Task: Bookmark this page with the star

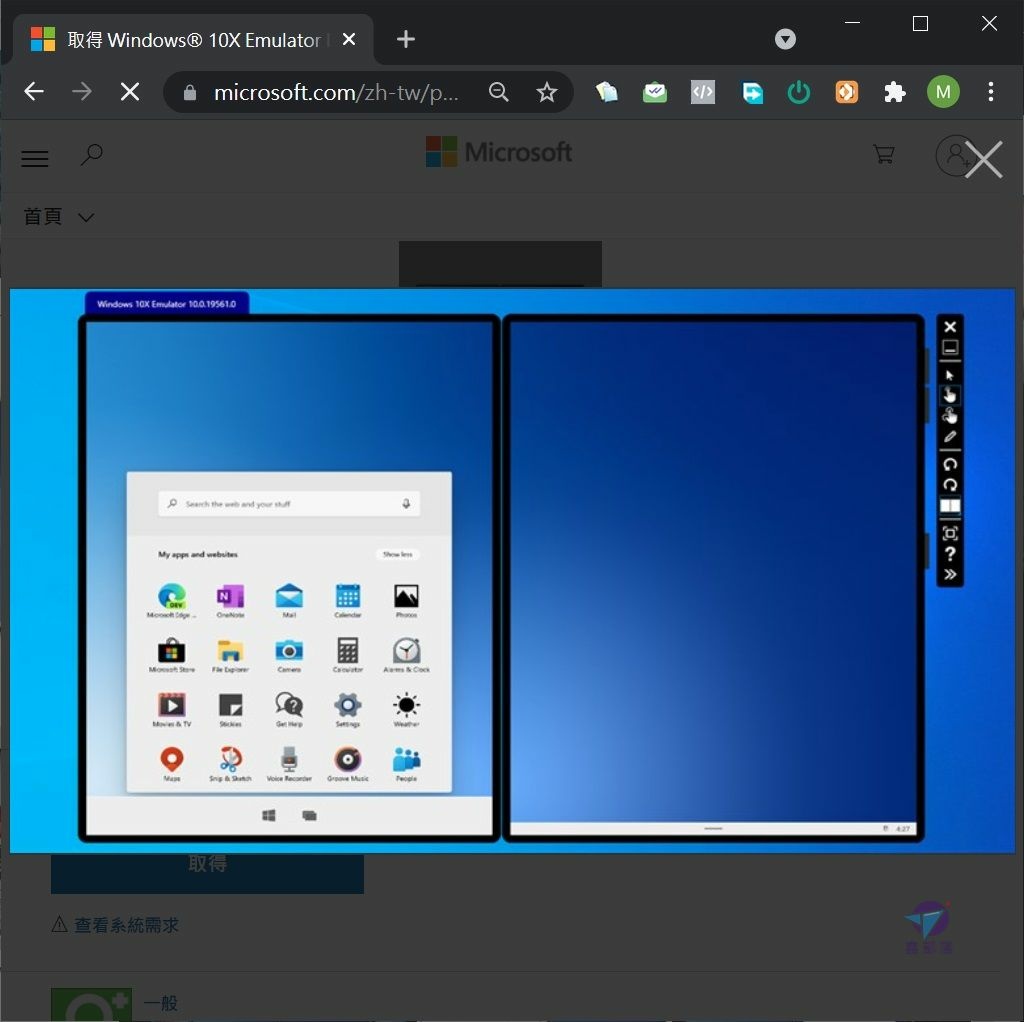Action: (x=546, y=92)
